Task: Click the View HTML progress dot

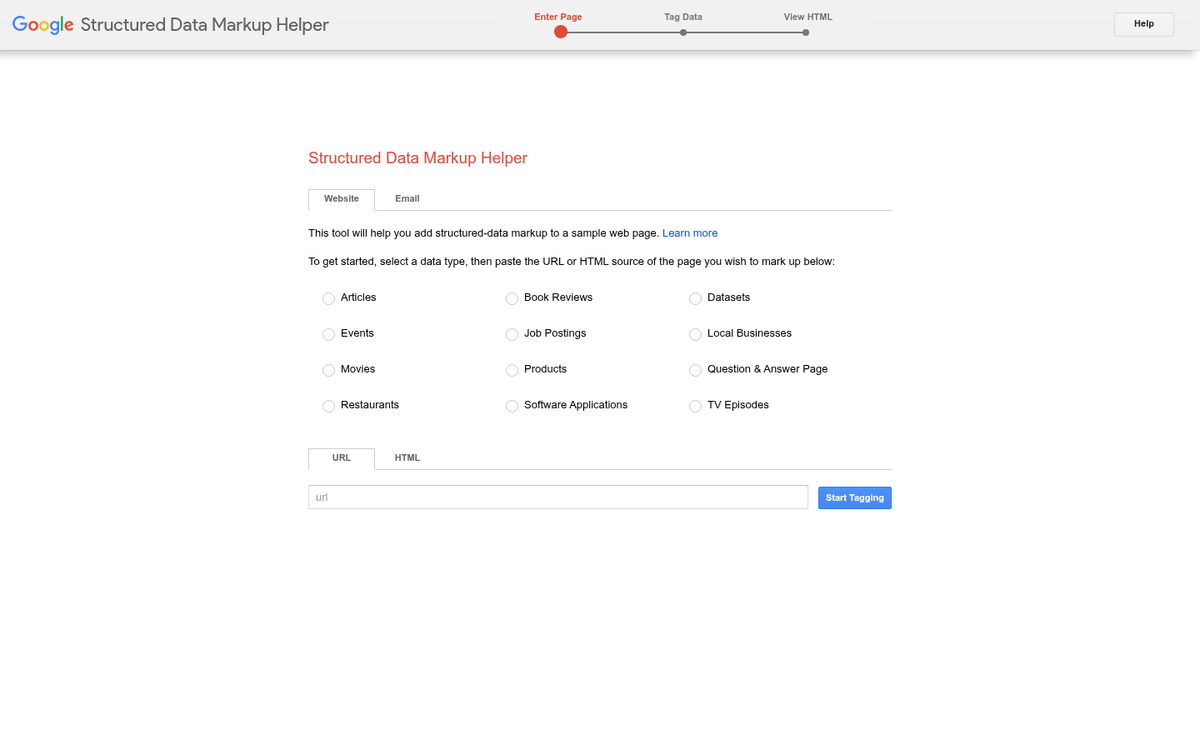Action: tap(805, 32)
